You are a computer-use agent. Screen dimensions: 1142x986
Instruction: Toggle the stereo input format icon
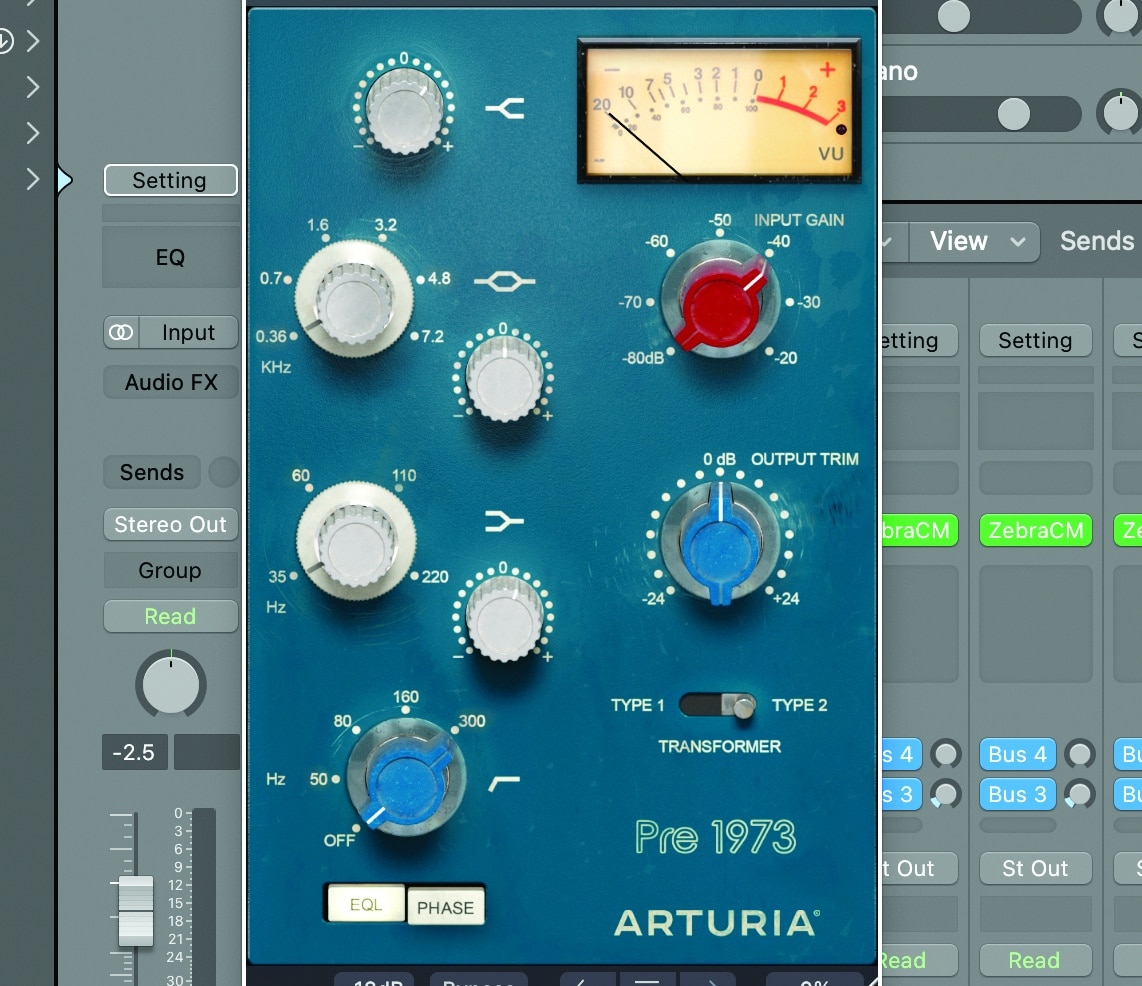pyautogui.click(x=121, y=333)
